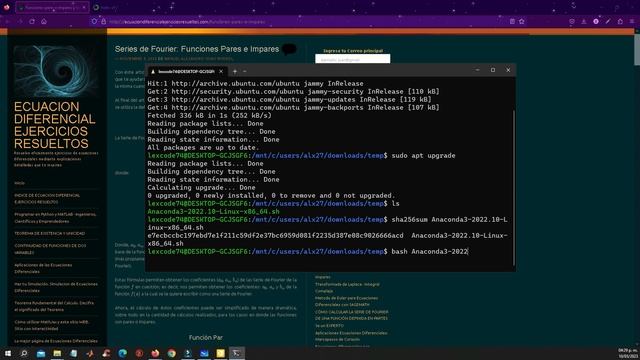The image size is (640, 360).
Task: Open 'Teorema de Existencia y Unicidad' link
Action: pyautogui.click(x=50, y=233)
